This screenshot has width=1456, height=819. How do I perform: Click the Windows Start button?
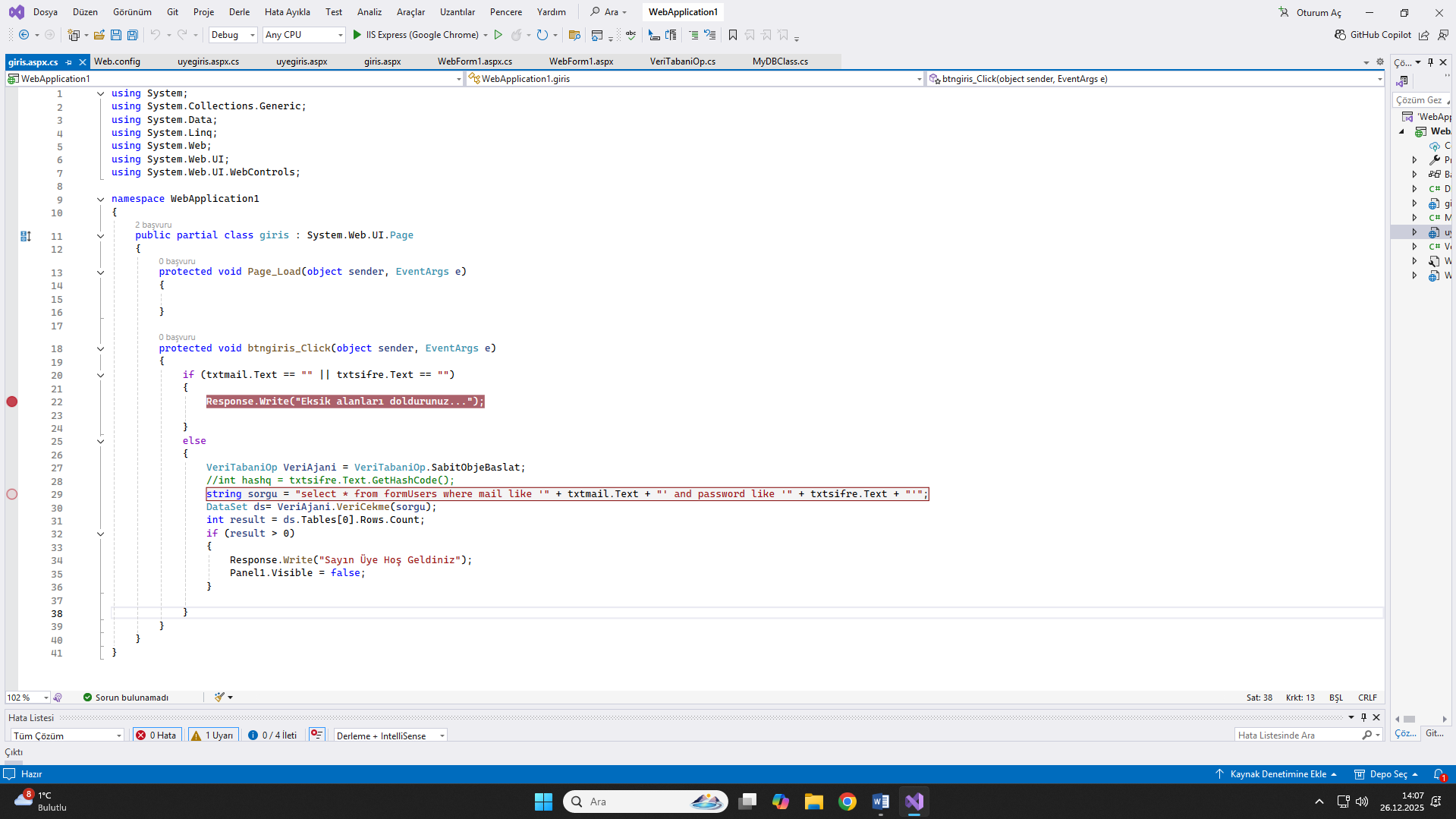click(543, 802)
